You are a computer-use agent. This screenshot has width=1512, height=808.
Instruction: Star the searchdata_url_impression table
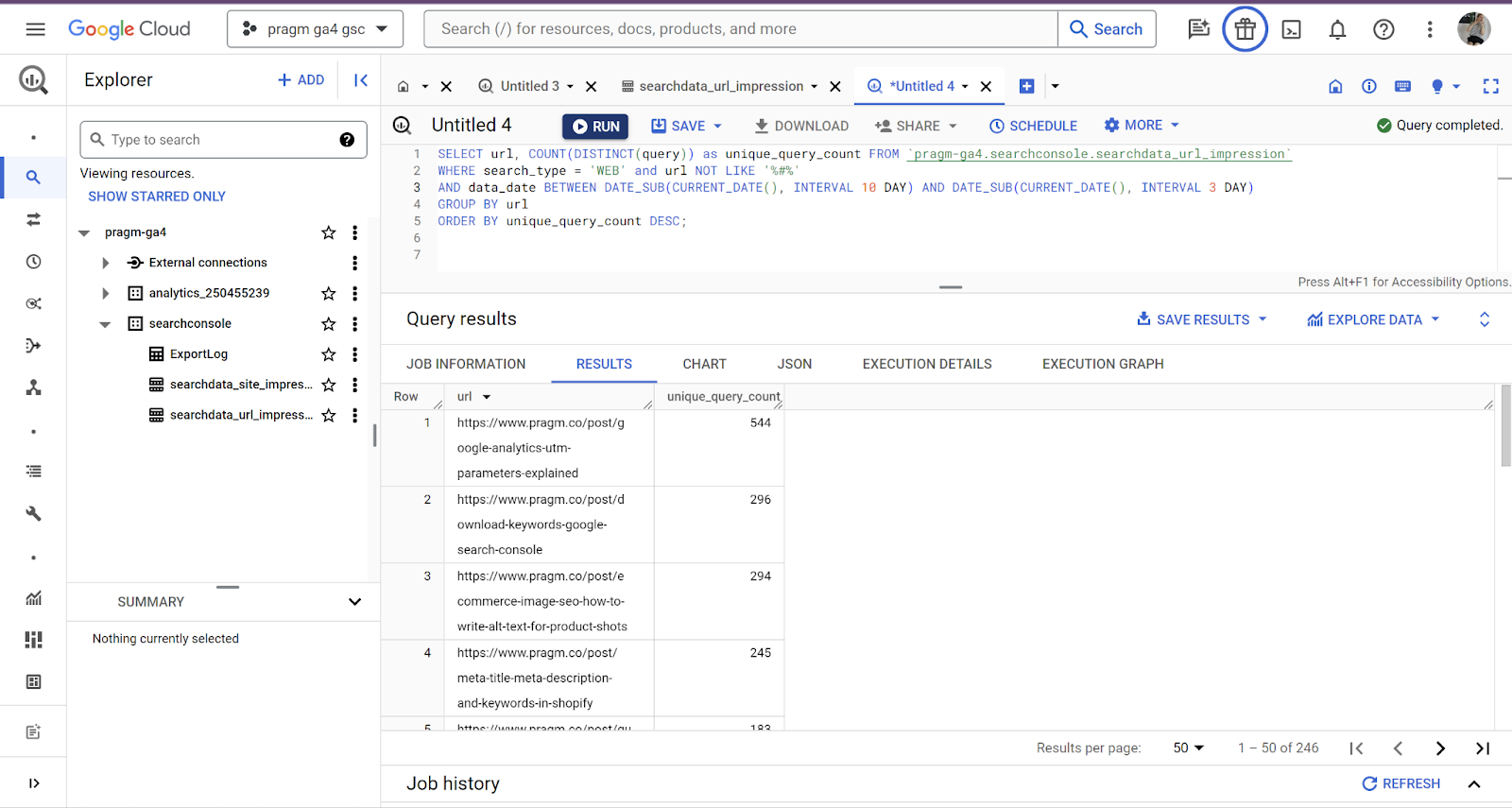[x=329, y=415]
